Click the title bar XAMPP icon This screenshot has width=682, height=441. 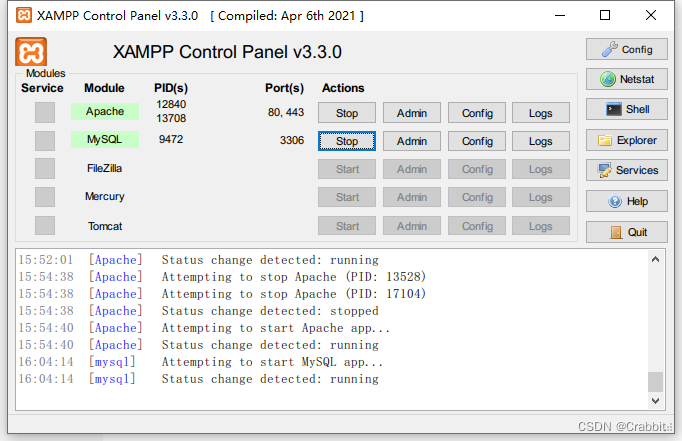(23, 15)
